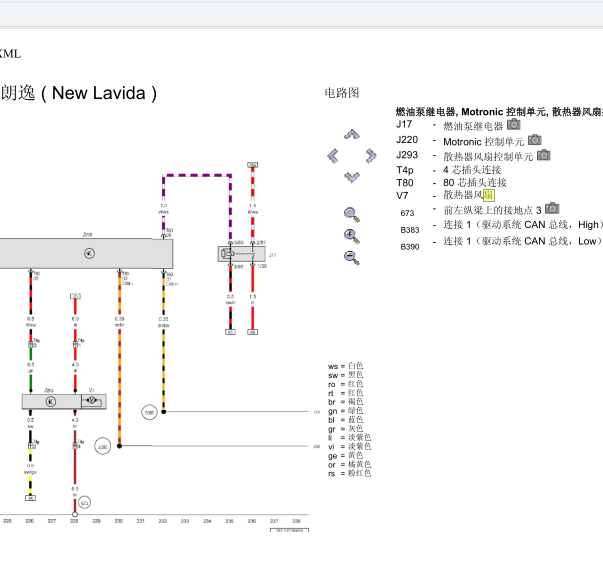
Task: Select the B390 legend code
Action: (410, 247)
